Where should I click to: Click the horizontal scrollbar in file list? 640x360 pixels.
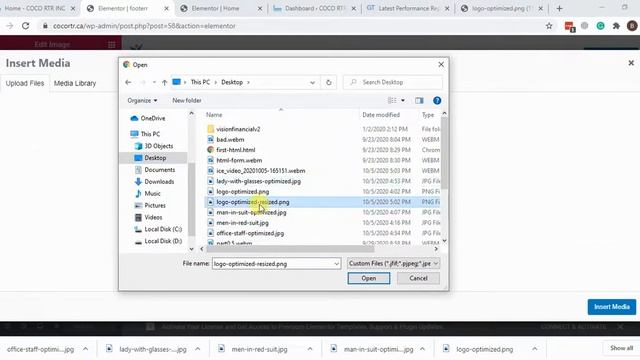point(290,249)
